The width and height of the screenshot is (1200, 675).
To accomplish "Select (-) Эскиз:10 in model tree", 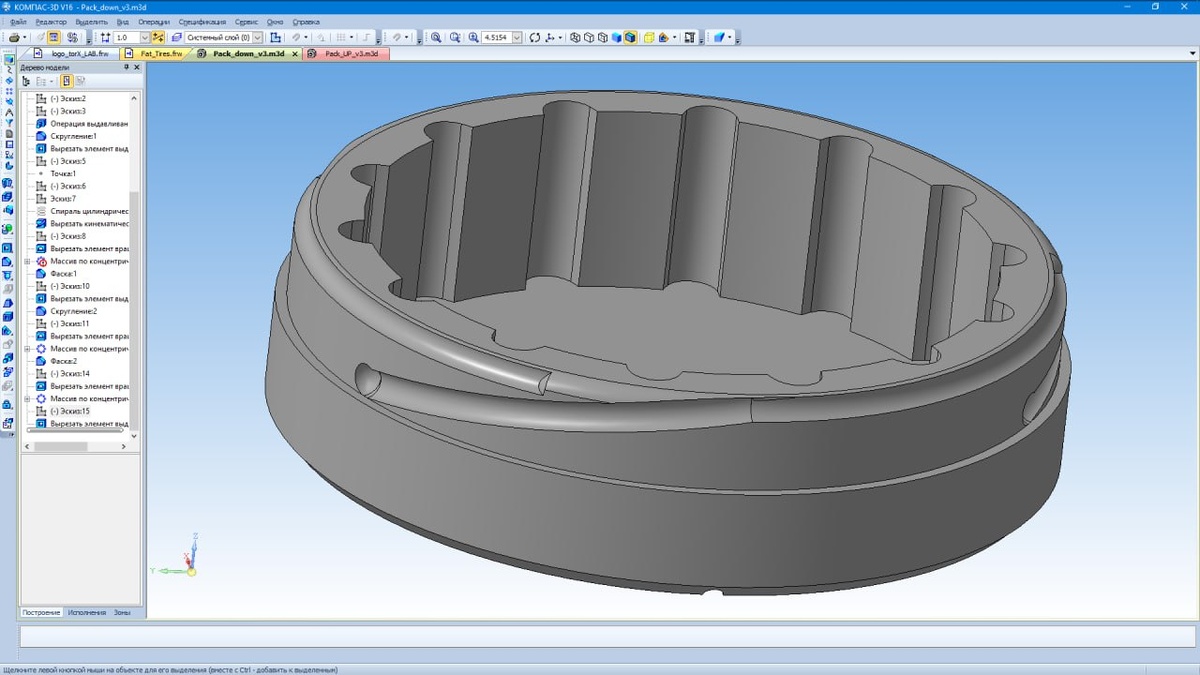I will coord(70,286).
